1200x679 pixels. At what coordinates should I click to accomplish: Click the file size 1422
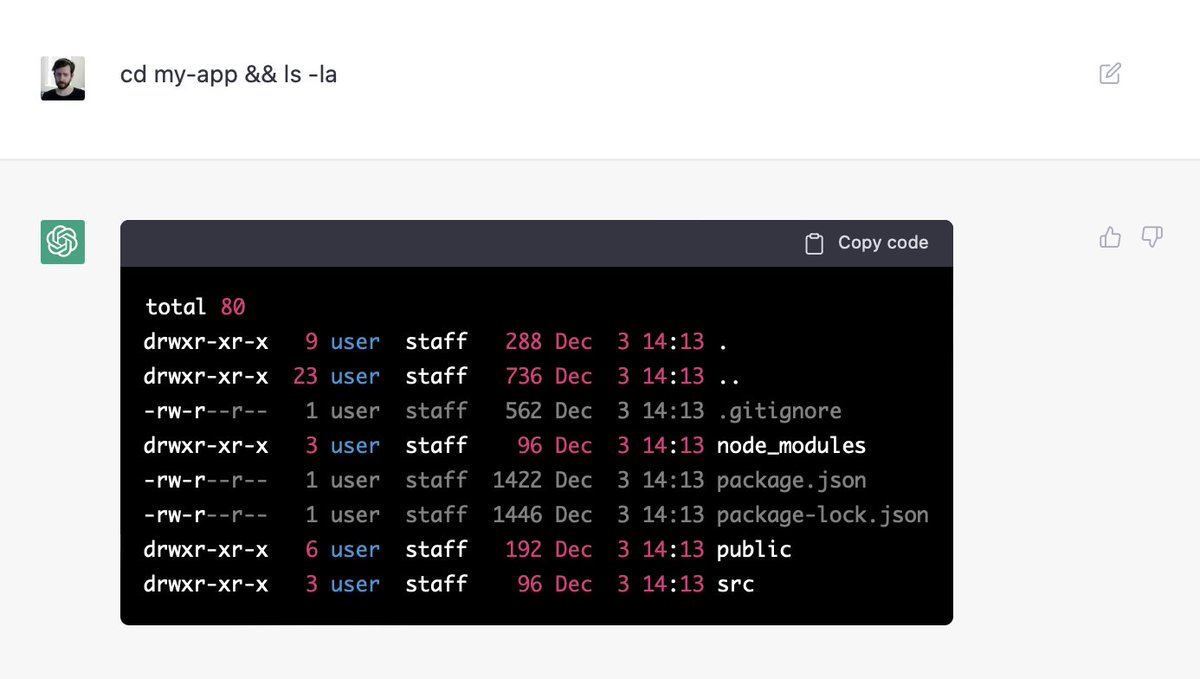click(x=517, y=480)
